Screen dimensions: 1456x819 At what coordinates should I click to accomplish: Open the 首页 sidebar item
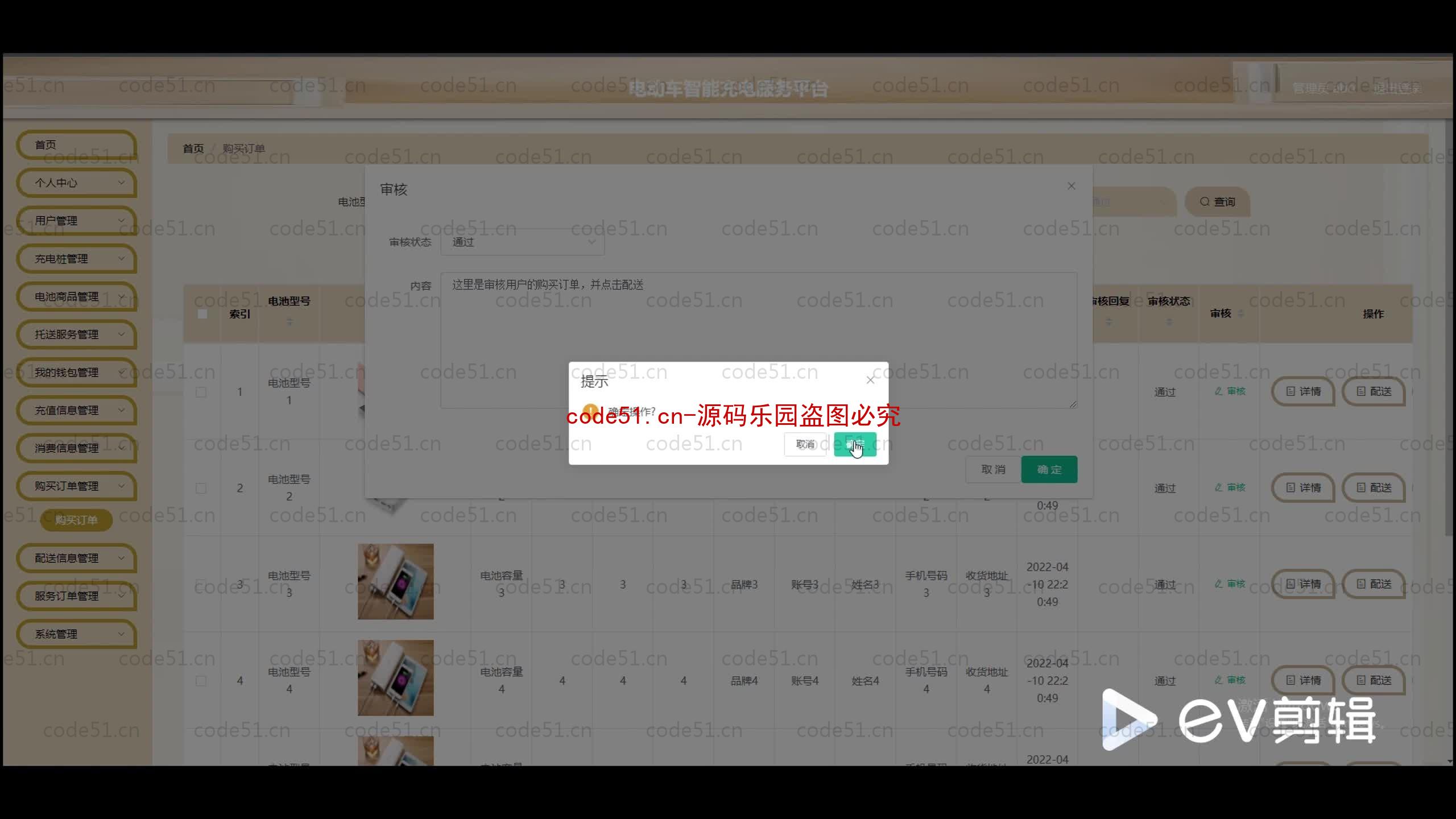point(77,145)
